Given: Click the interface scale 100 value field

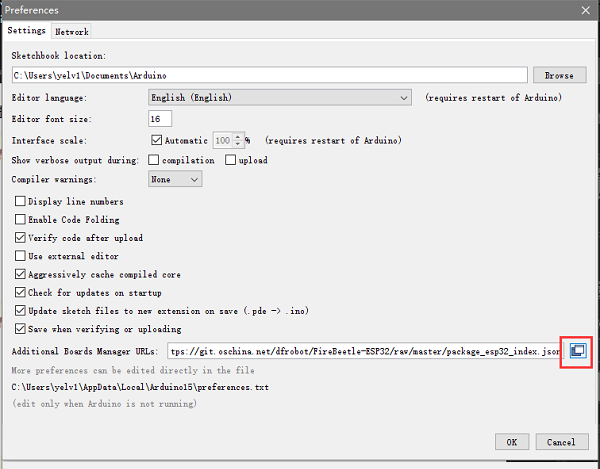Looking at the screenshot, I should pyautogui.click(x=223, y=140).
